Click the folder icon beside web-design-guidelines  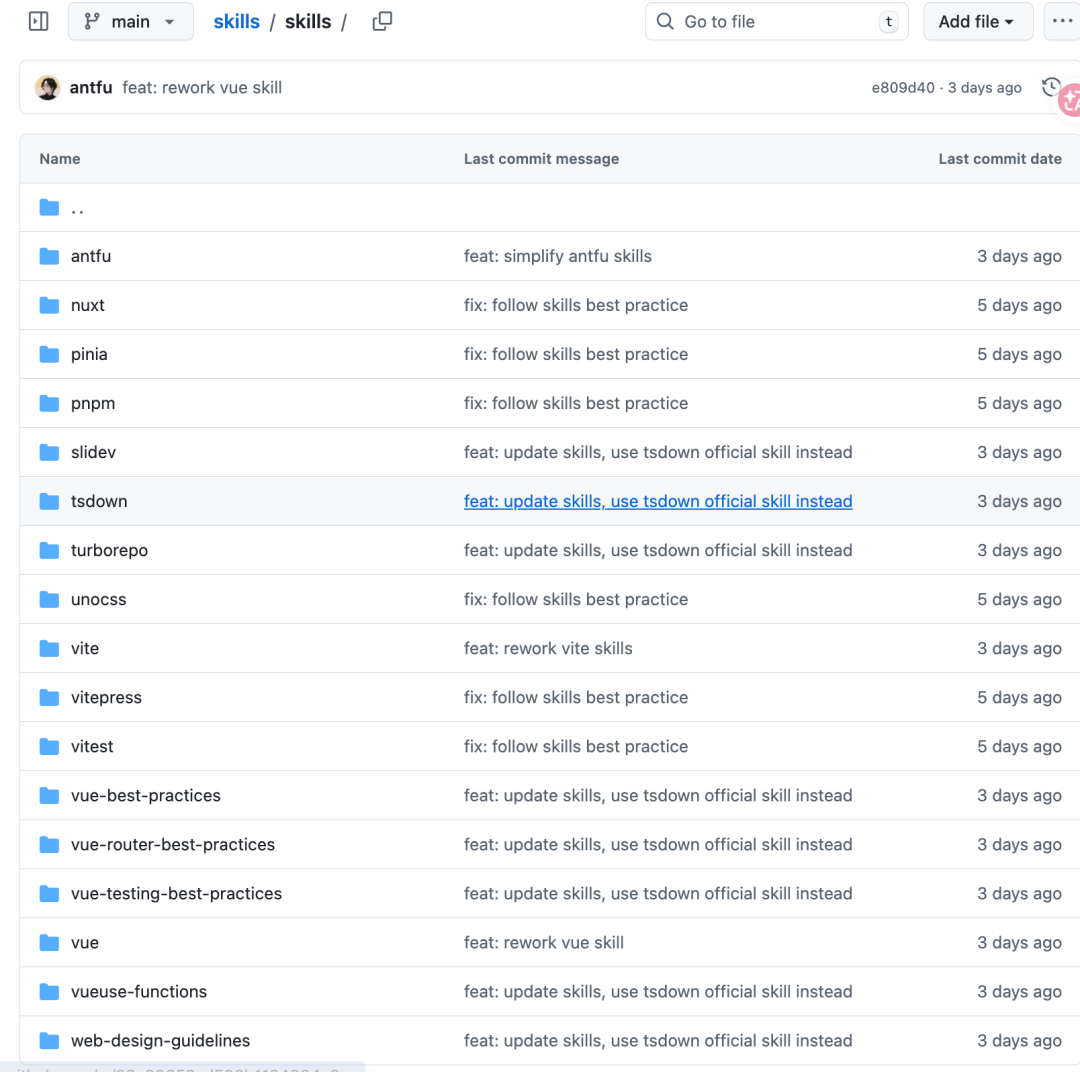pos(49,1040)
